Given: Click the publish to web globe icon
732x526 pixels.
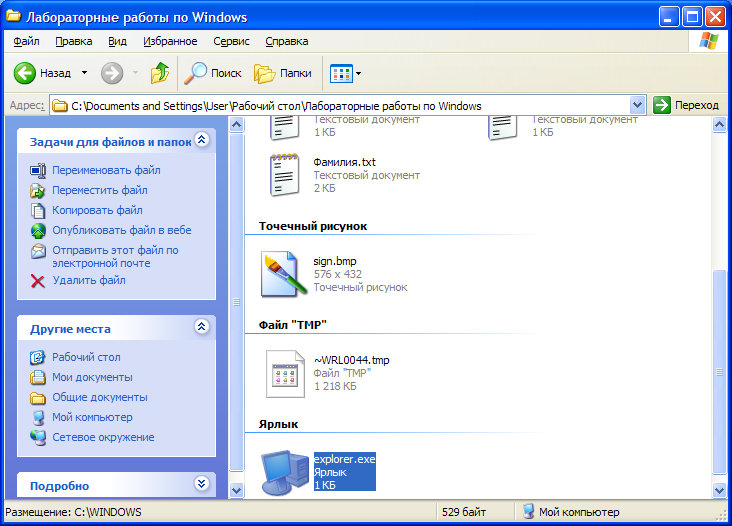Looking at the screenshot, I should pos(38,231).
